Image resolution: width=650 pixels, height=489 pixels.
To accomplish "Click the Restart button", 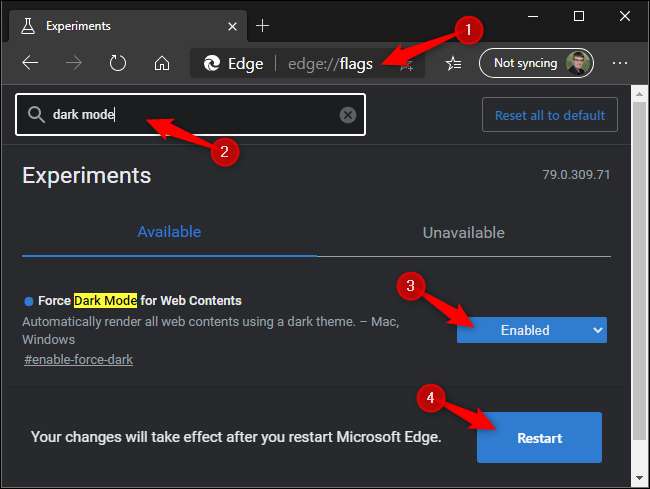I will click(x=539, y=438).
